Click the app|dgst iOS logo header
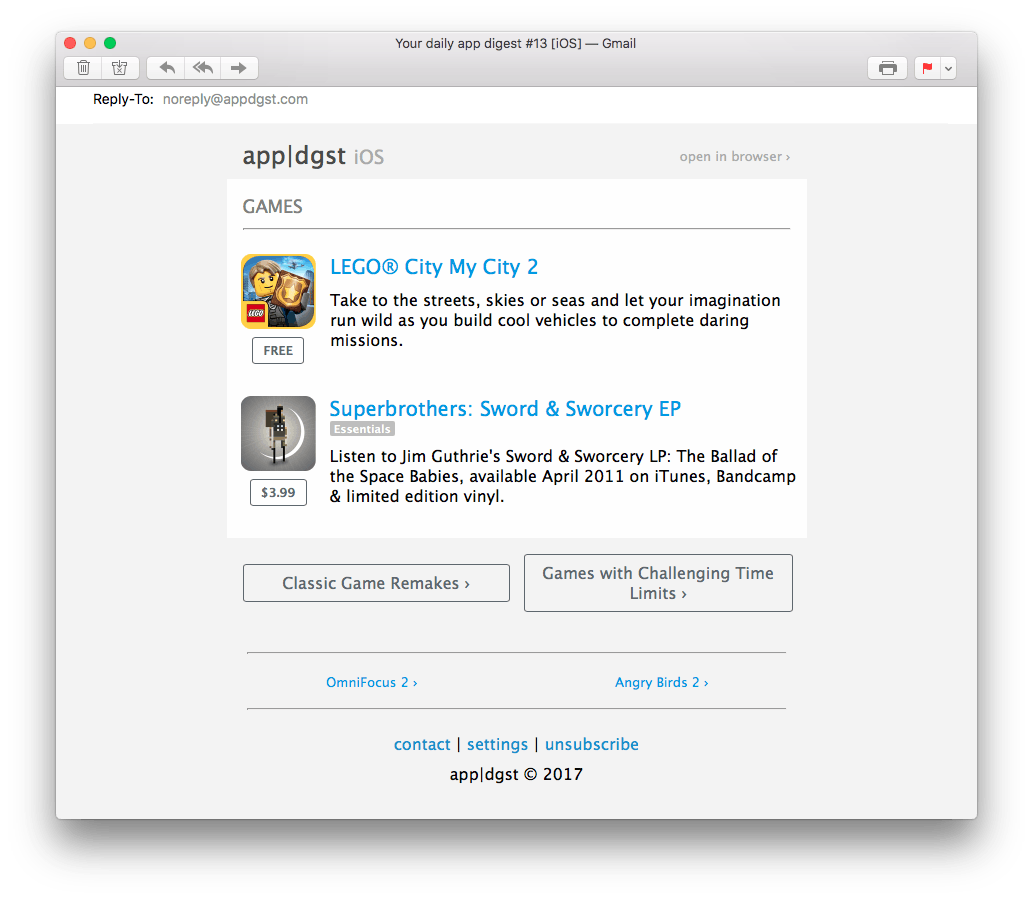The height and width of the screenshot is (899, 1033). (x=313, y=156)
